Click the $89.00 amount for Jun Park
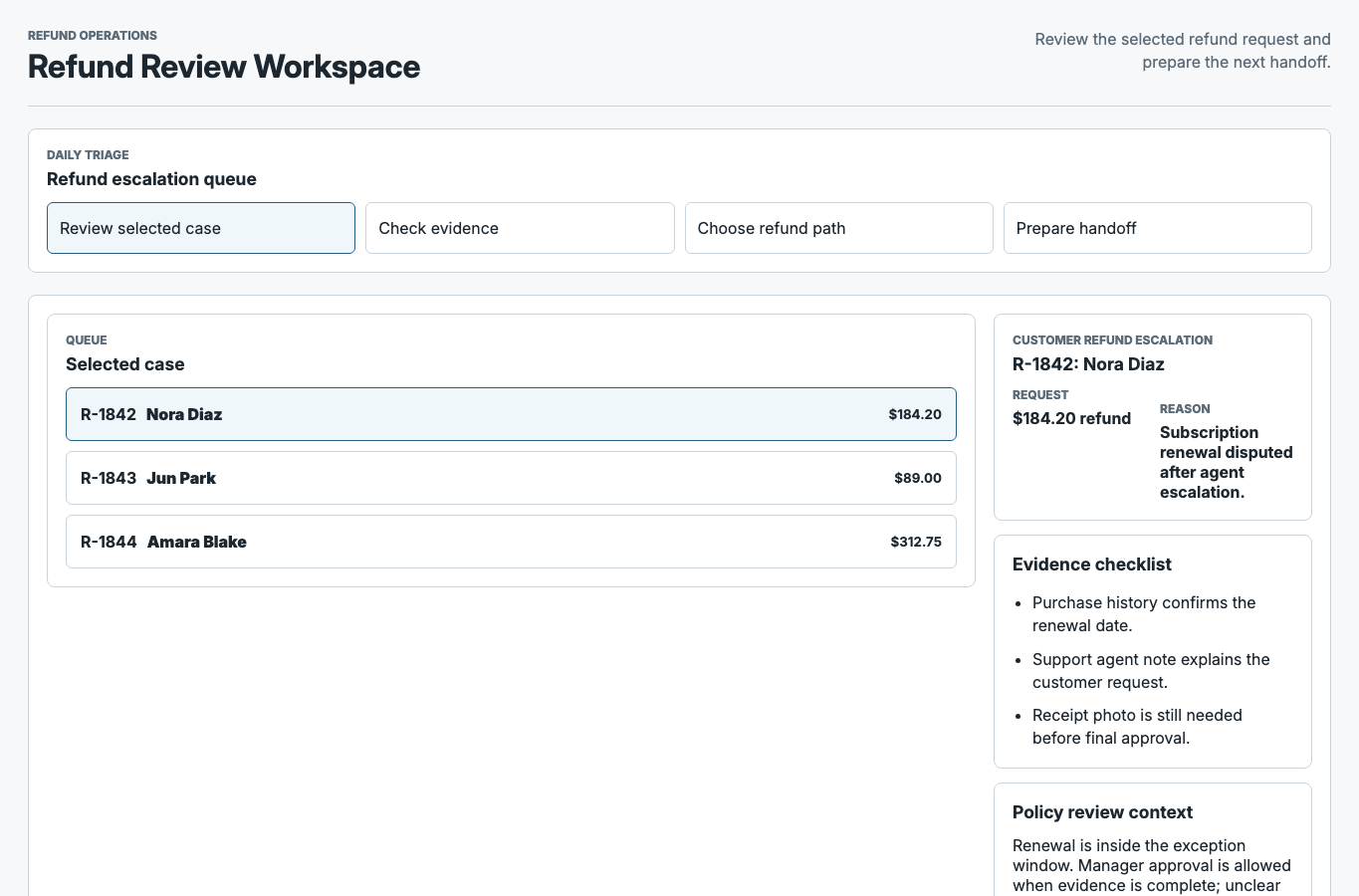This screenshot has height=896, width=1359. (918, 478)
